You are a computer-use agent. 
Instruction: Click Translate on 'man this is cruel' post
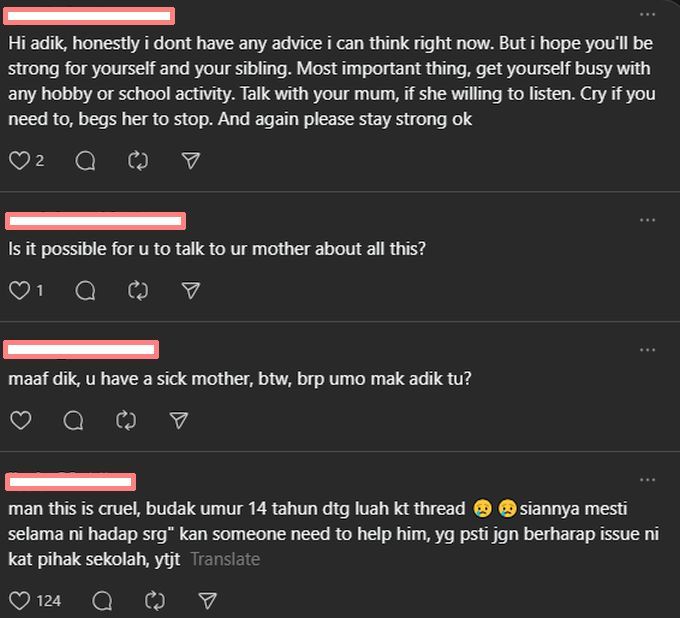tap(225, 560)
